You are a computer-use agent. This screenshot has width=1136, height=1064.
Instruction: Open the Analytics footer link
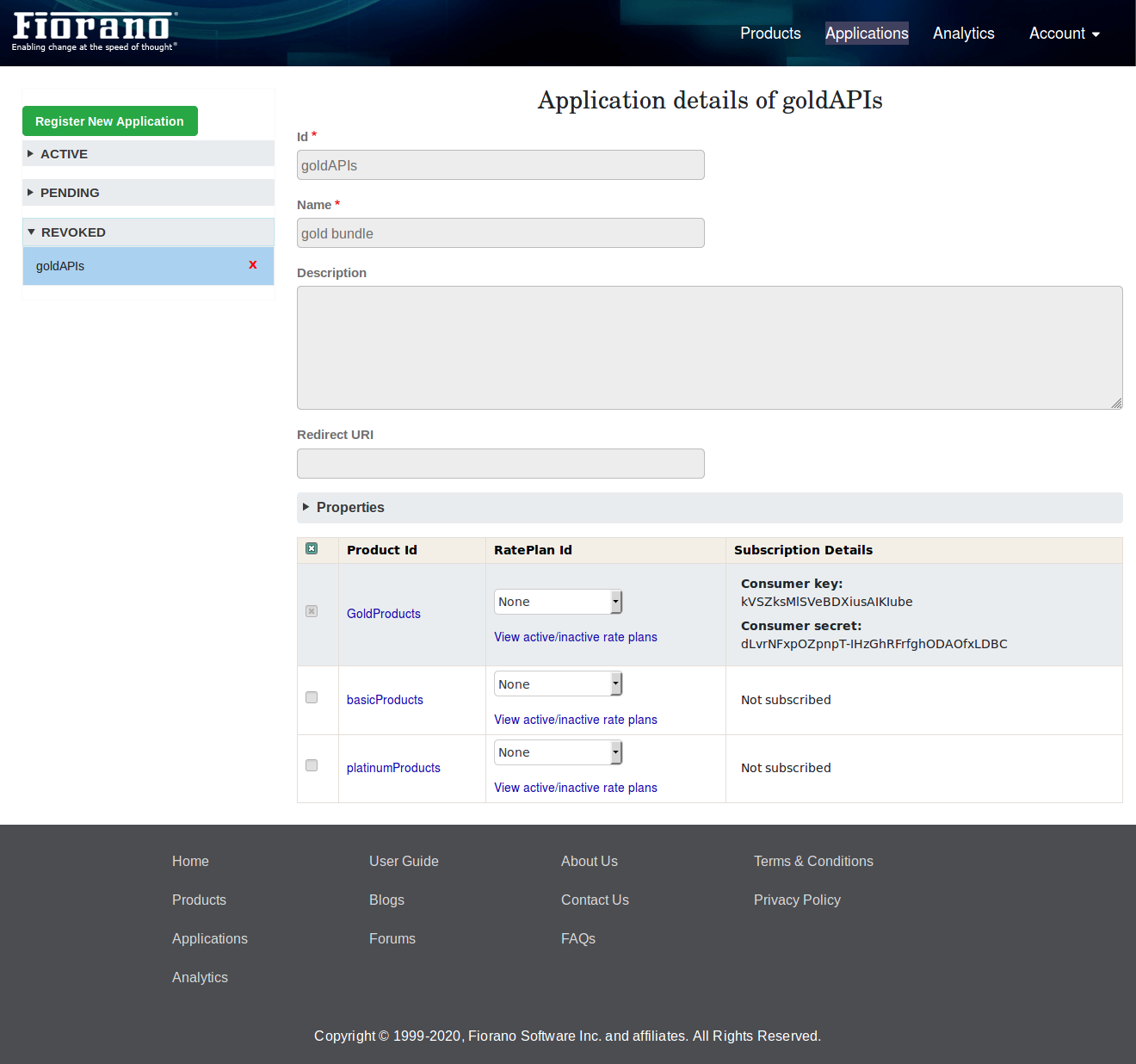click(x=200, y=977)
